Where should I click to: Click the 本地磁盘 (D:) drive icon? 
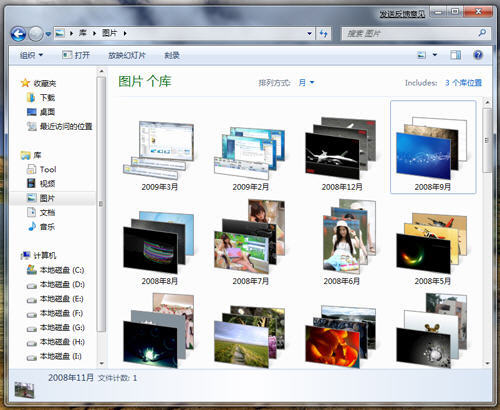[x=32, y=286]
